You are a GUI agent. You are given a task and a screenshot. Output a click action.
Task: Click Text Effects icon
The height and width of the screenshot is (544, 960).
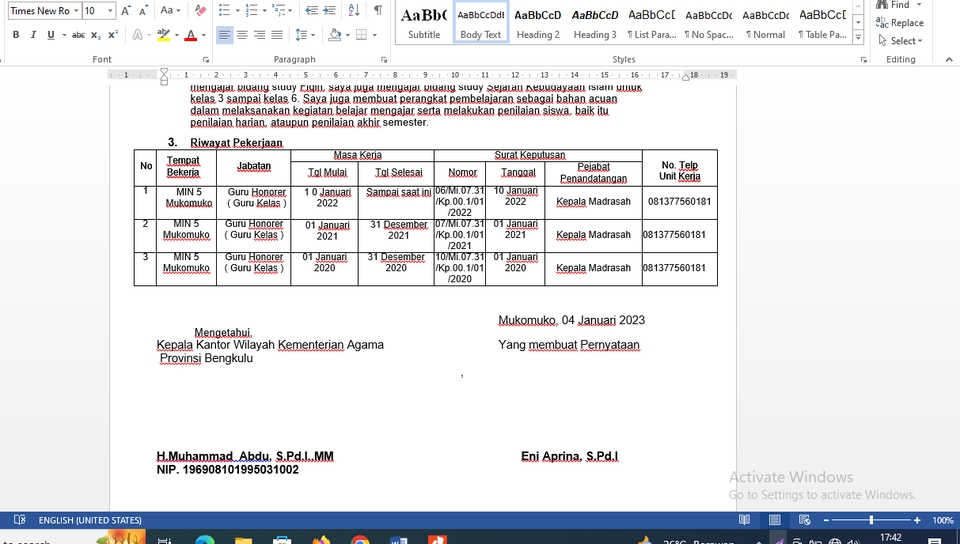pos(138,35)
